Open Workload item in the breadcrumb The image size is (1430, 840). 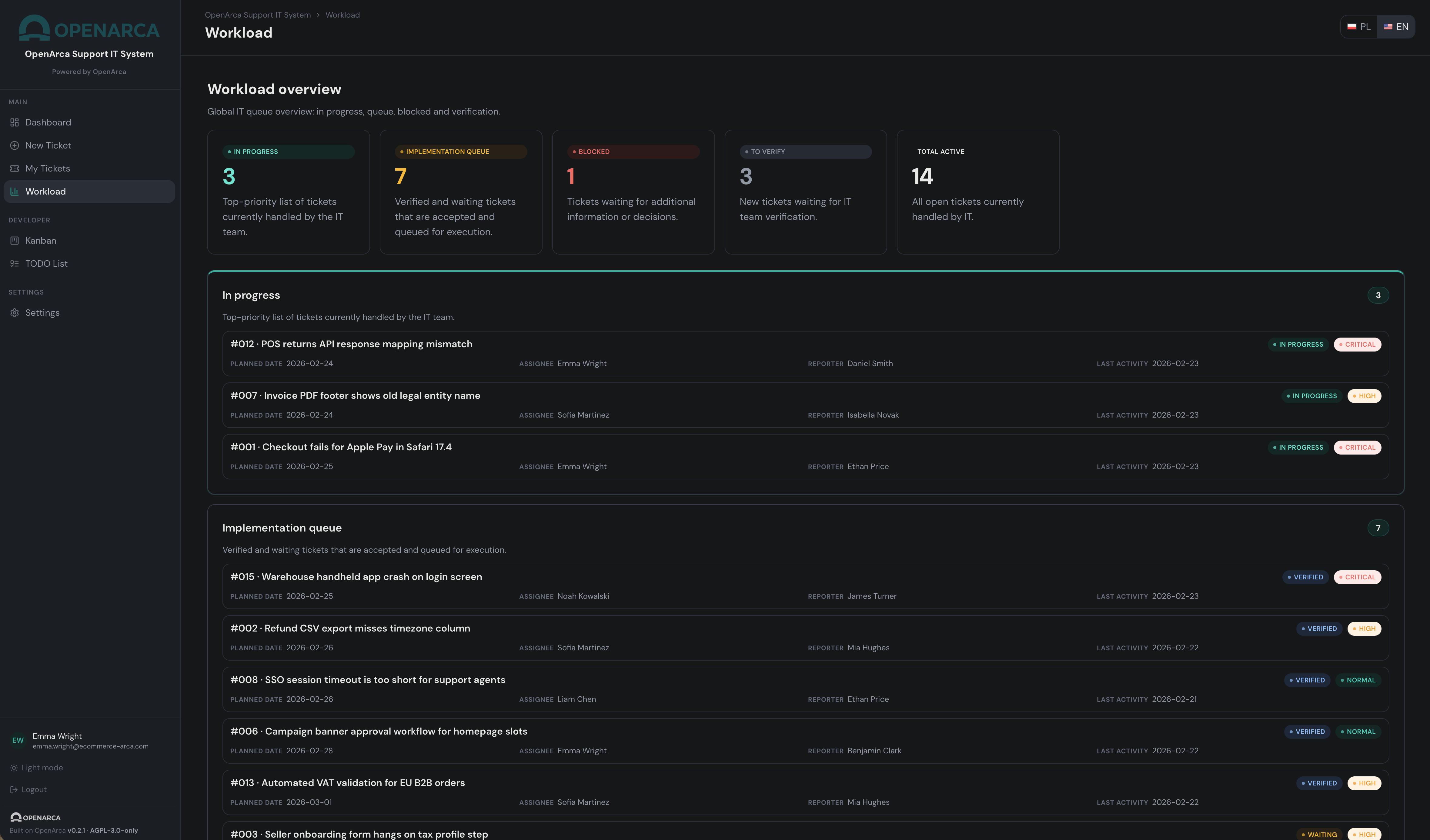pyautogui.click(x=342, y=15)
